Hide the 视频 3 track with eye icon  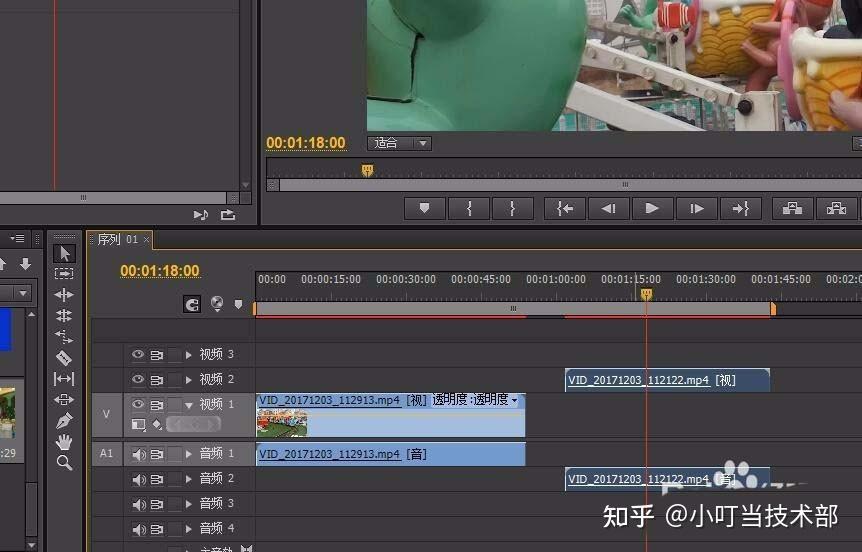138,354
